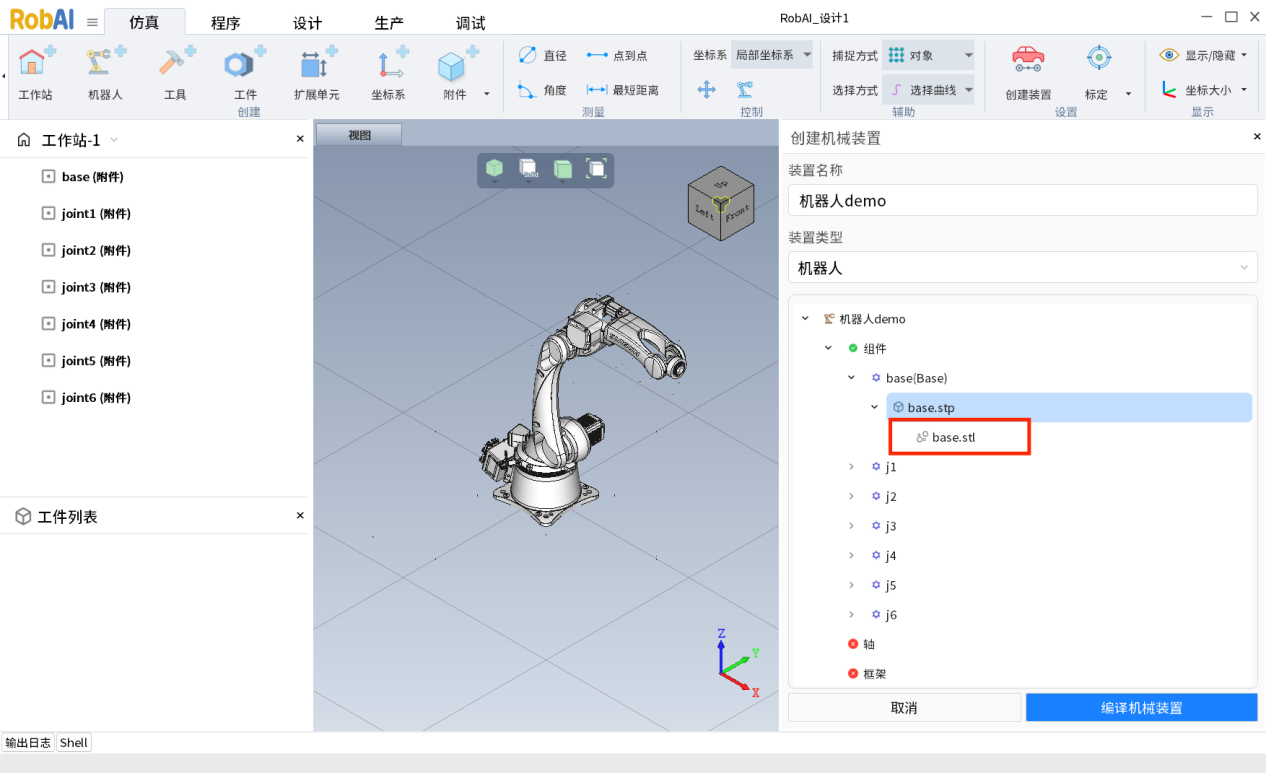Screen dimensions: 1266x773
Task: Select the base.stl file entry
Action: coord(953,437)
